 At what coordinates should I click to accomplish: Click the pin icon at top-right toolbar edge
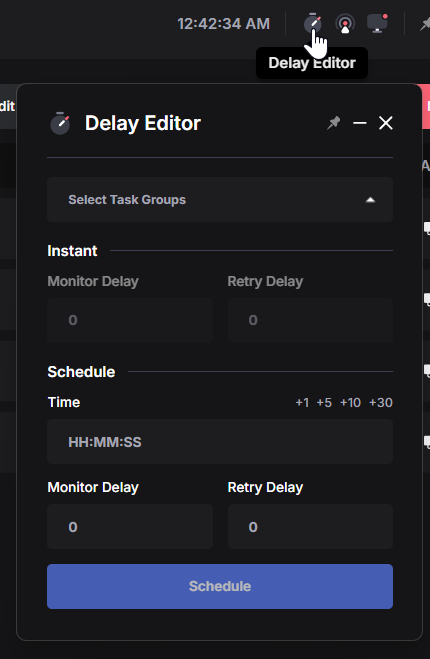(x=425, y=24)
